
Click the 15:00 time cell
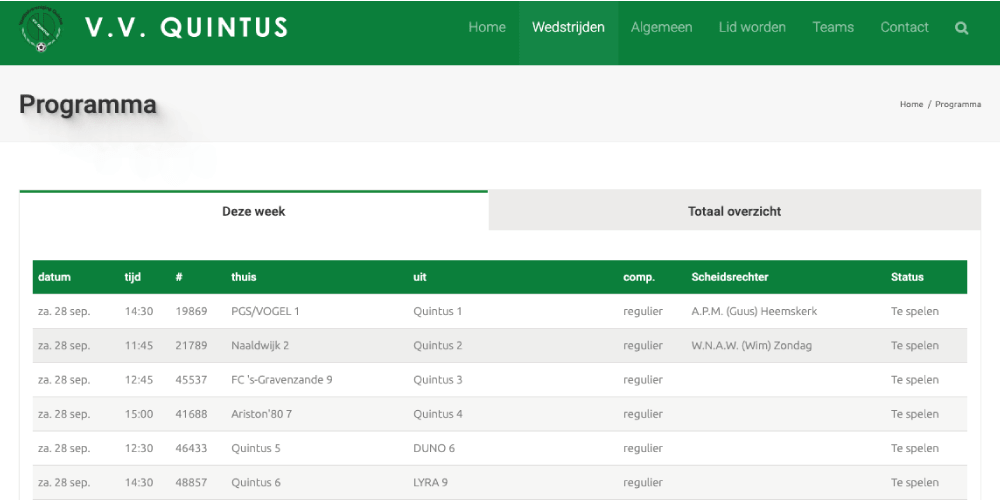click(139, 414)
